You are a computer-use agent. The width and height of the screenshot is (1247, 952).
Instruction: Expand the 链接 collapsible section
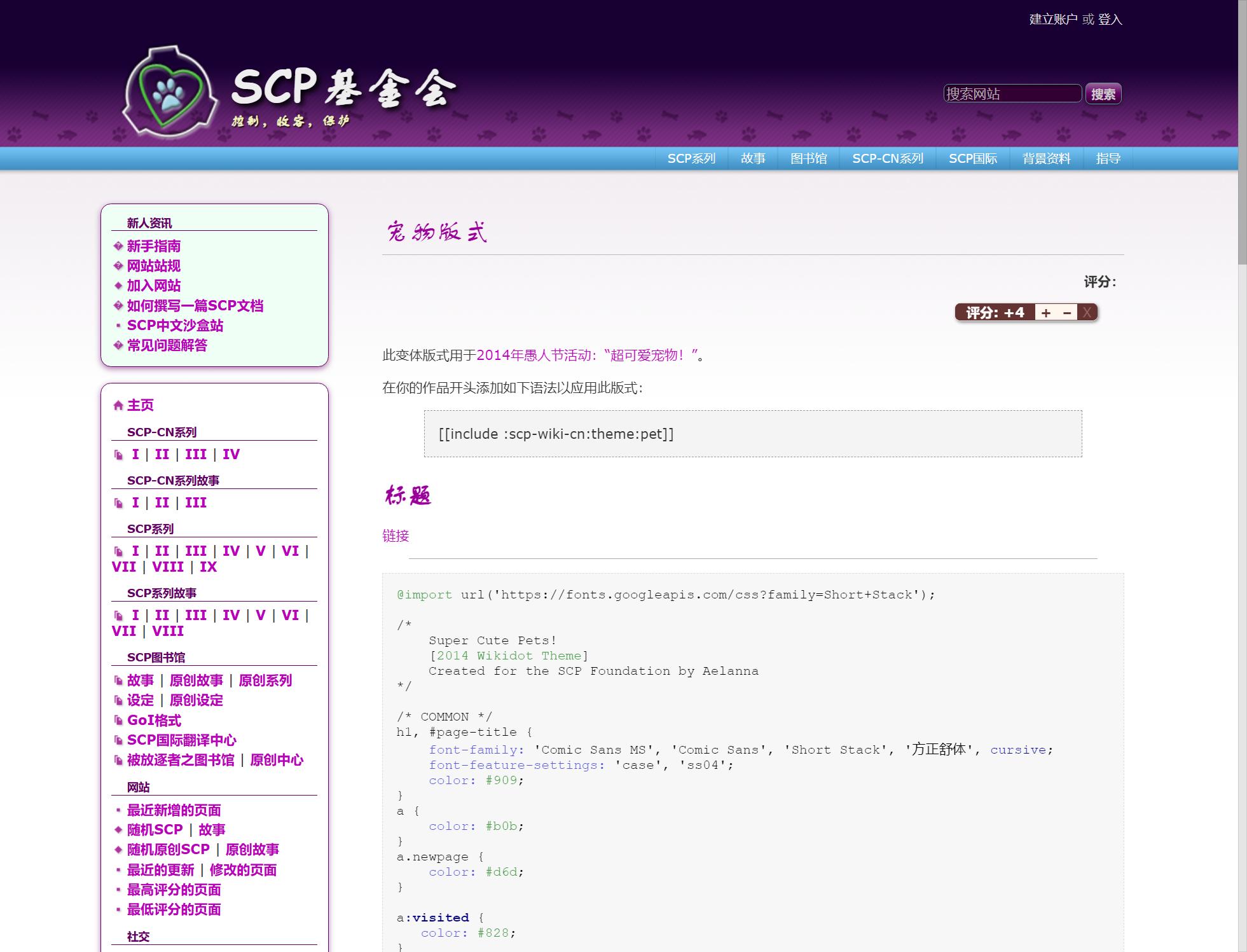click(x=396, y=535)
